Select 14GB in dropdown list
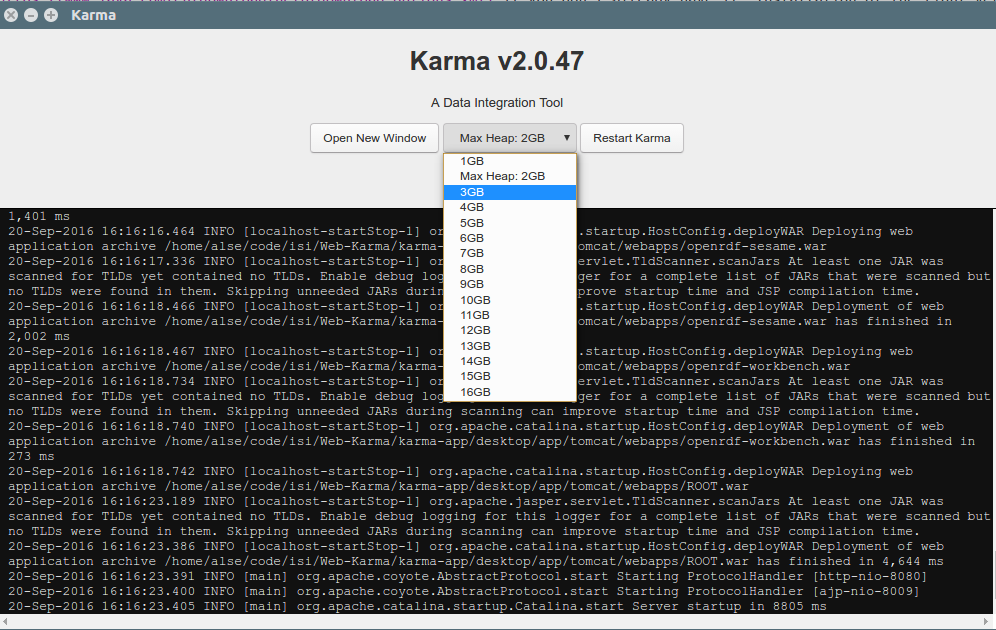Image resolution: width=996 pixels, height=630 pixels. (x=509, y=361)
